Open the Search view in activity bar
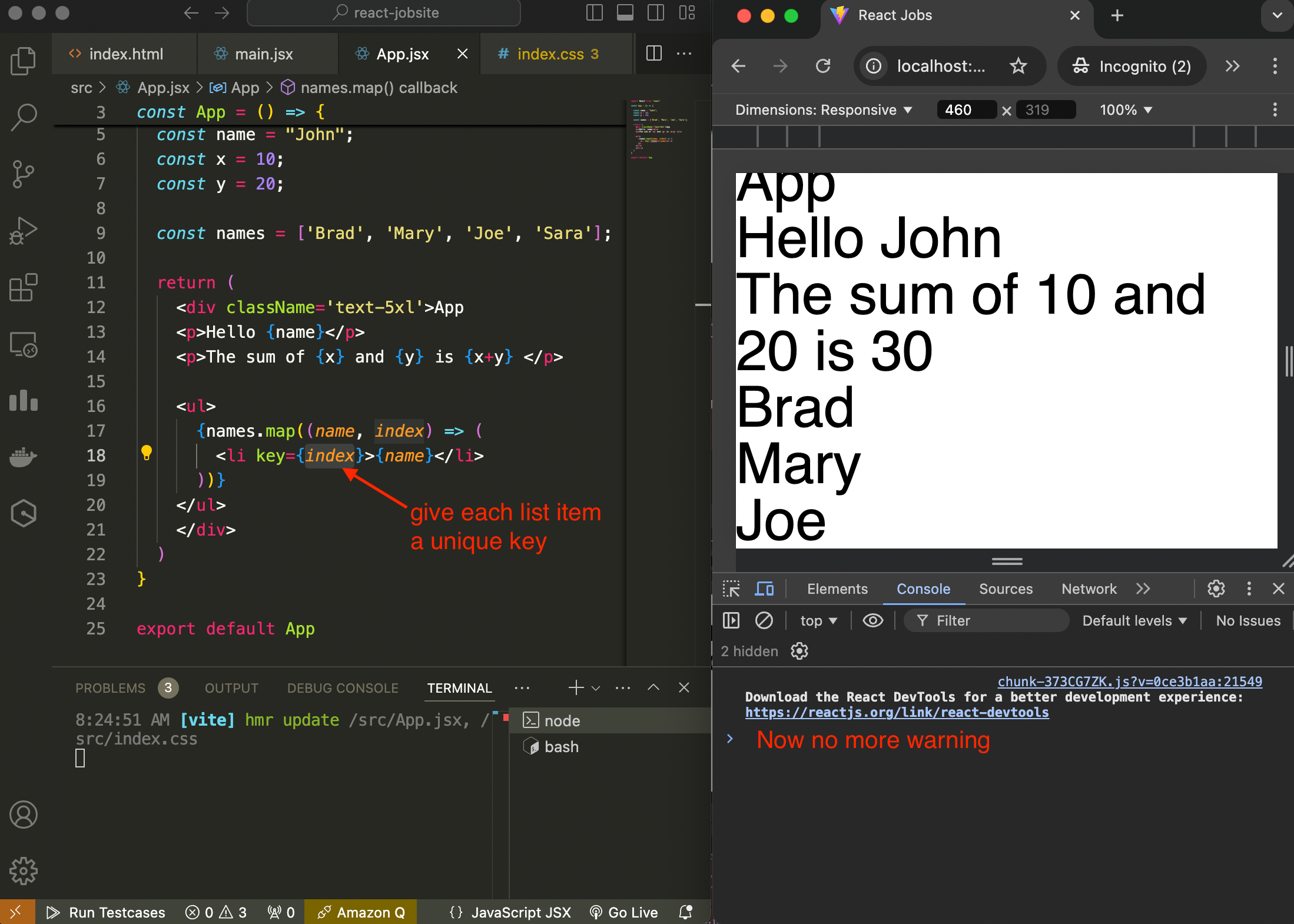 click(x=24, y=117)
